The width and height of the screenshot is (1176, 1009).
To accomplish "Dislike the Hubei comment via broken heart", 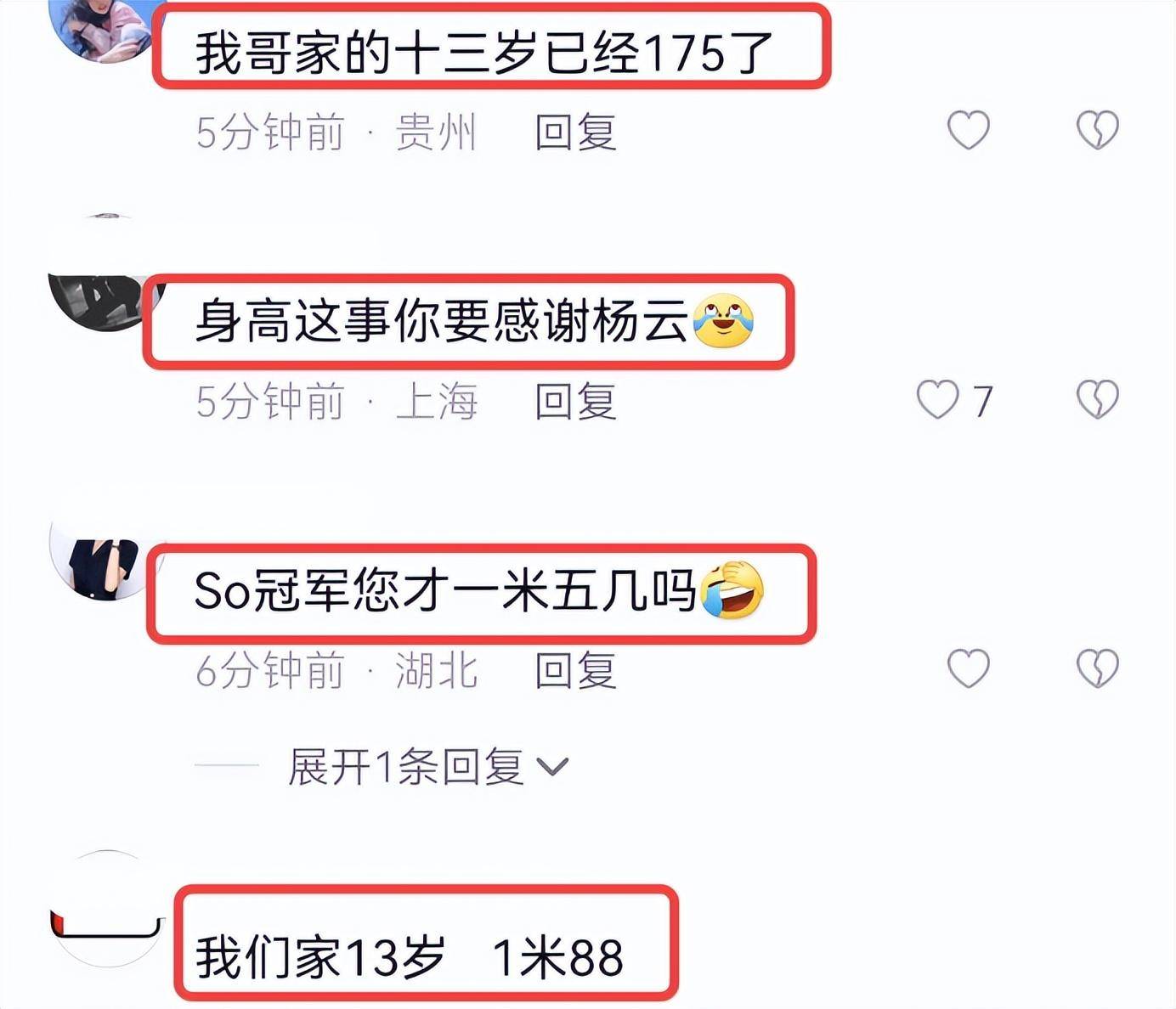I will tap(1098, 668).
